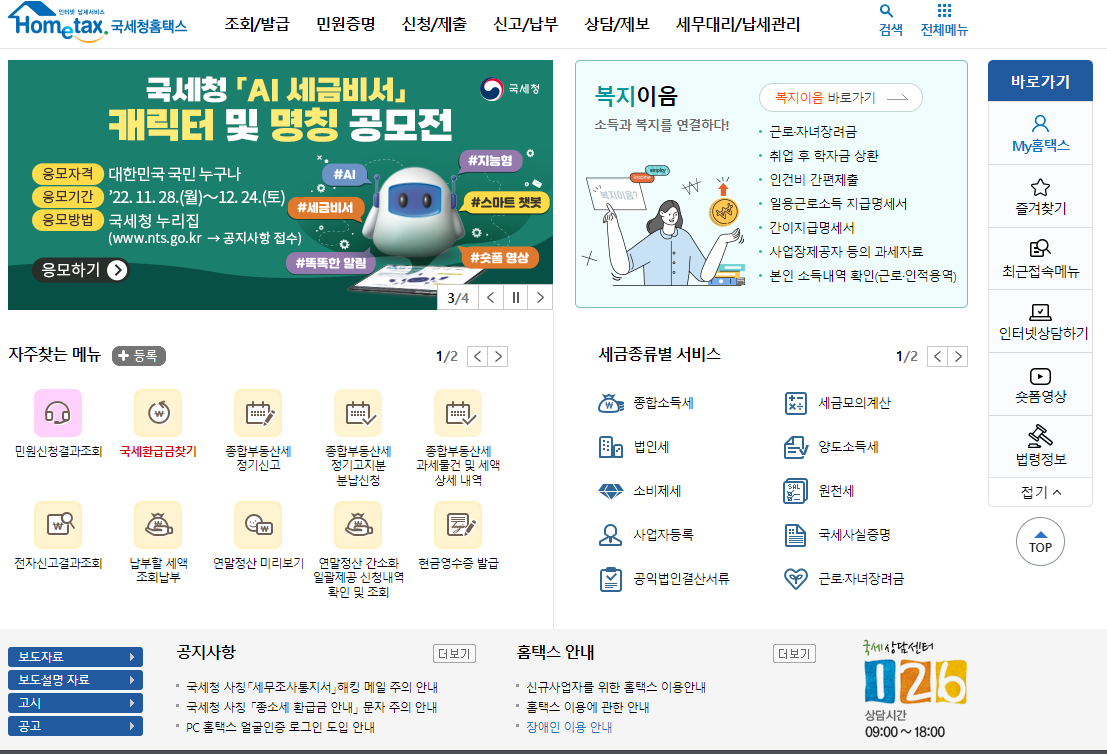Select 법인세 building icon
Screen dimensions: 1107x754
coord(611,447)
